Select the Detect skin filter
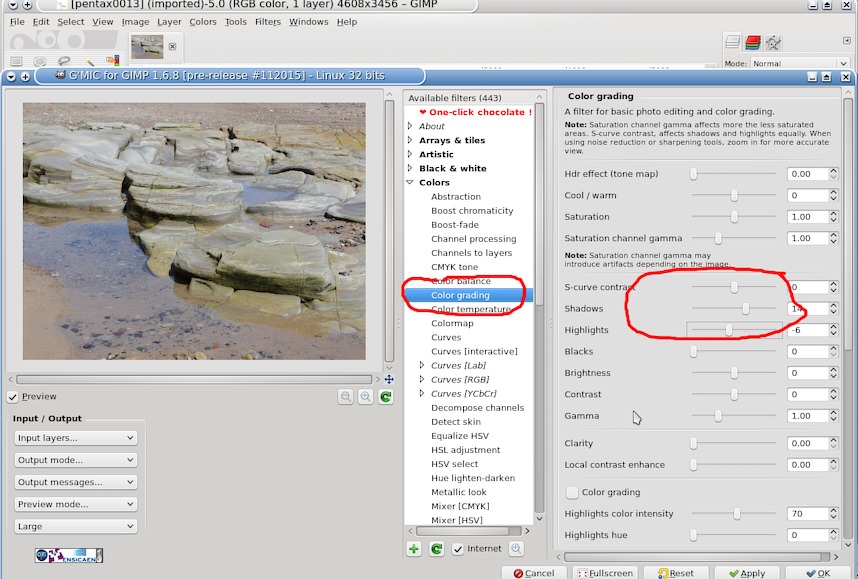858x579 pixels. point(456,422)
